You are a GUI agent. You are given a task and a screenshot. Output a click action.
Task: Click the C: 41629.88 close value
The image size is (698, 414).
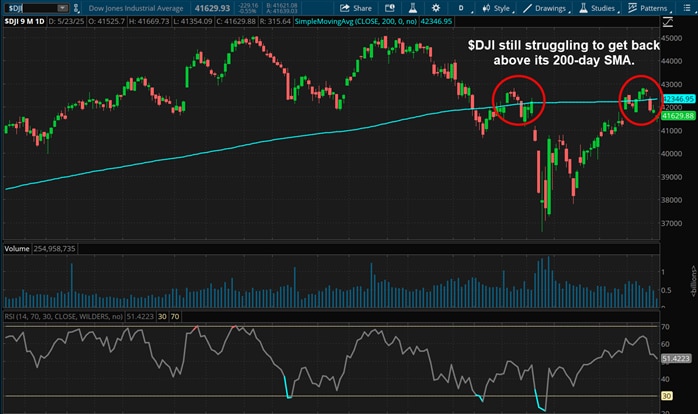(x=236, y=21)
